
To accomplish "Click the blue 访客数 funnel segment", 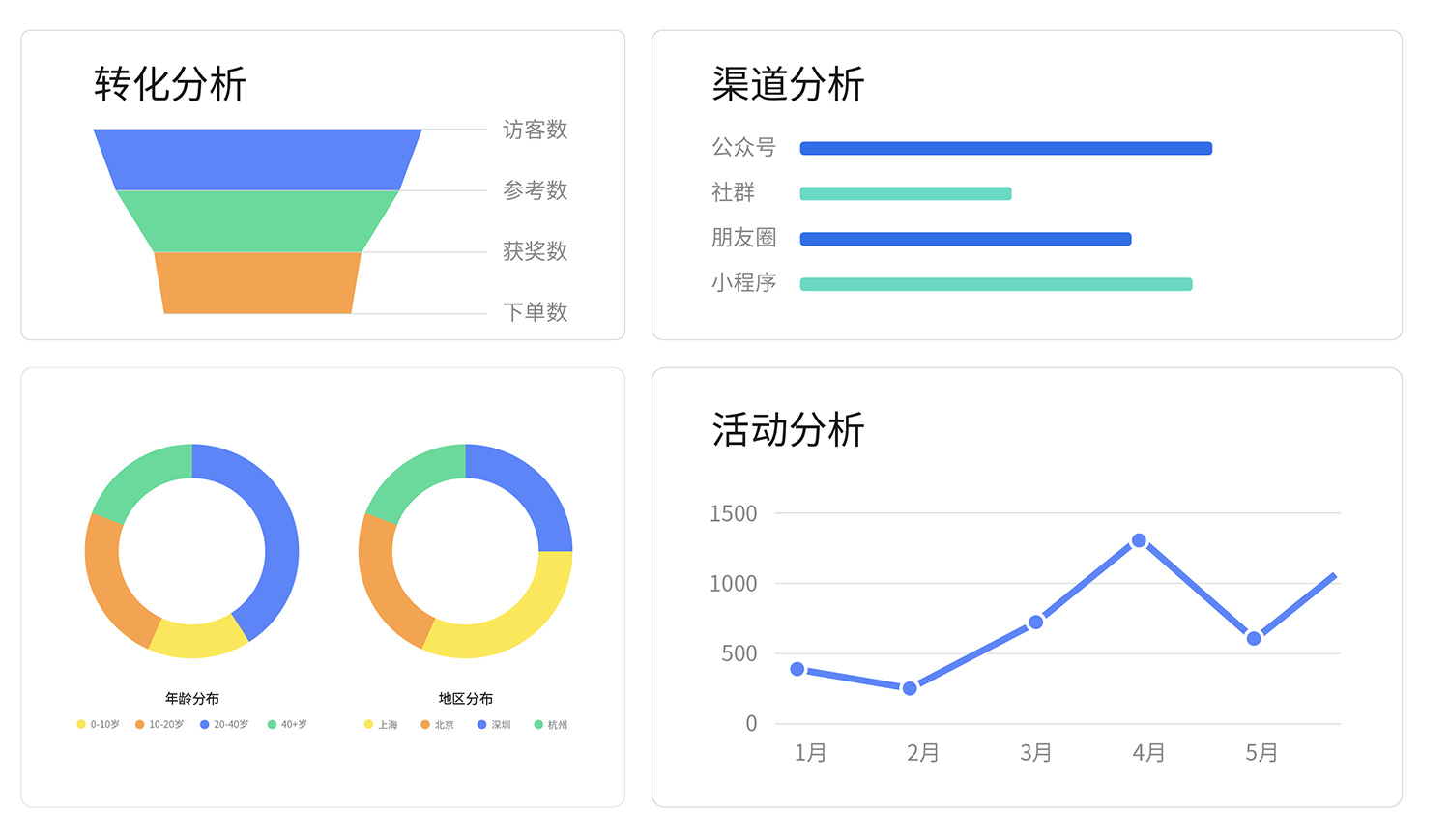I will click(257, 159).
